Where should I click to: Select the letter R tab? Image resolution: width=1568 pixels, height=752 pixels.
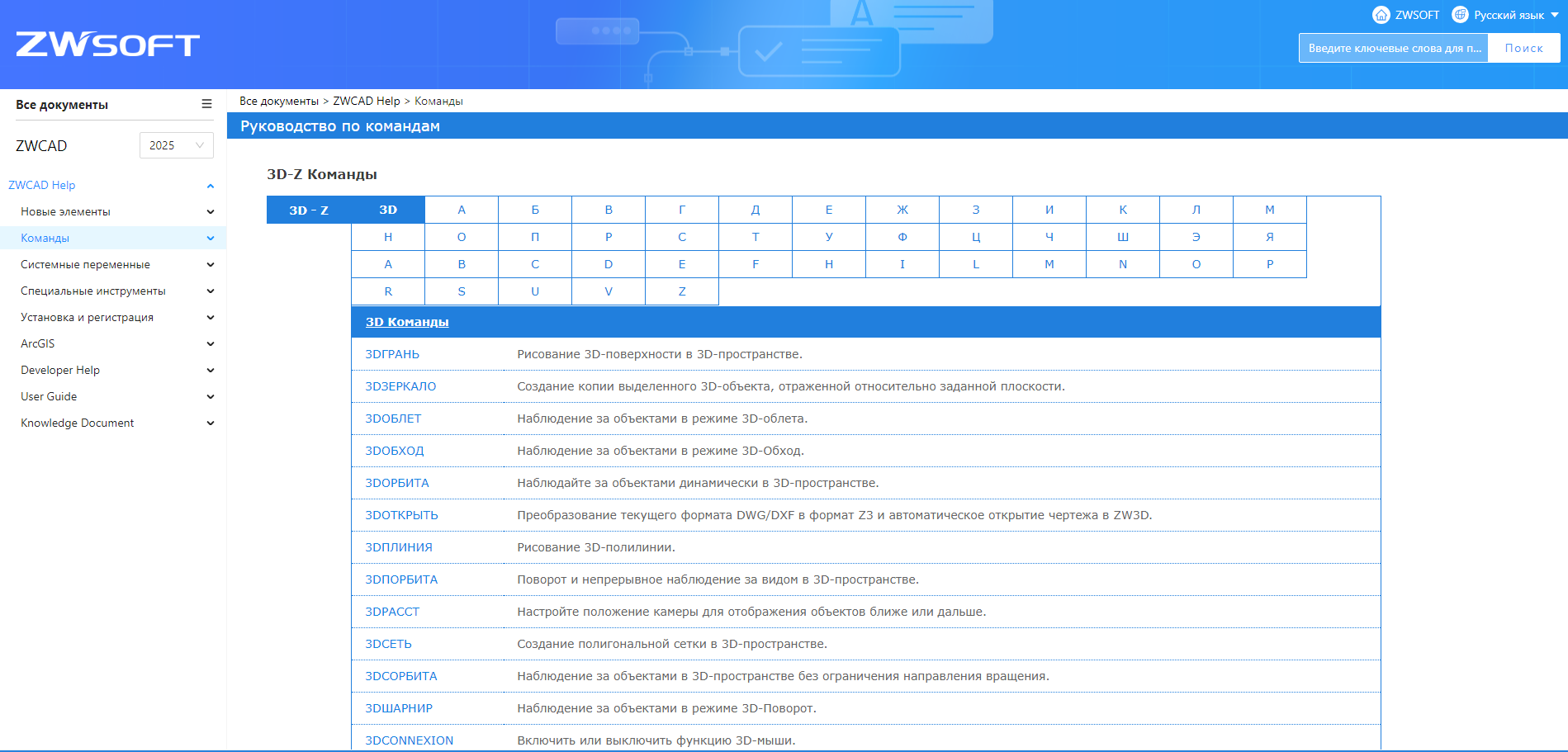[388, 291]
